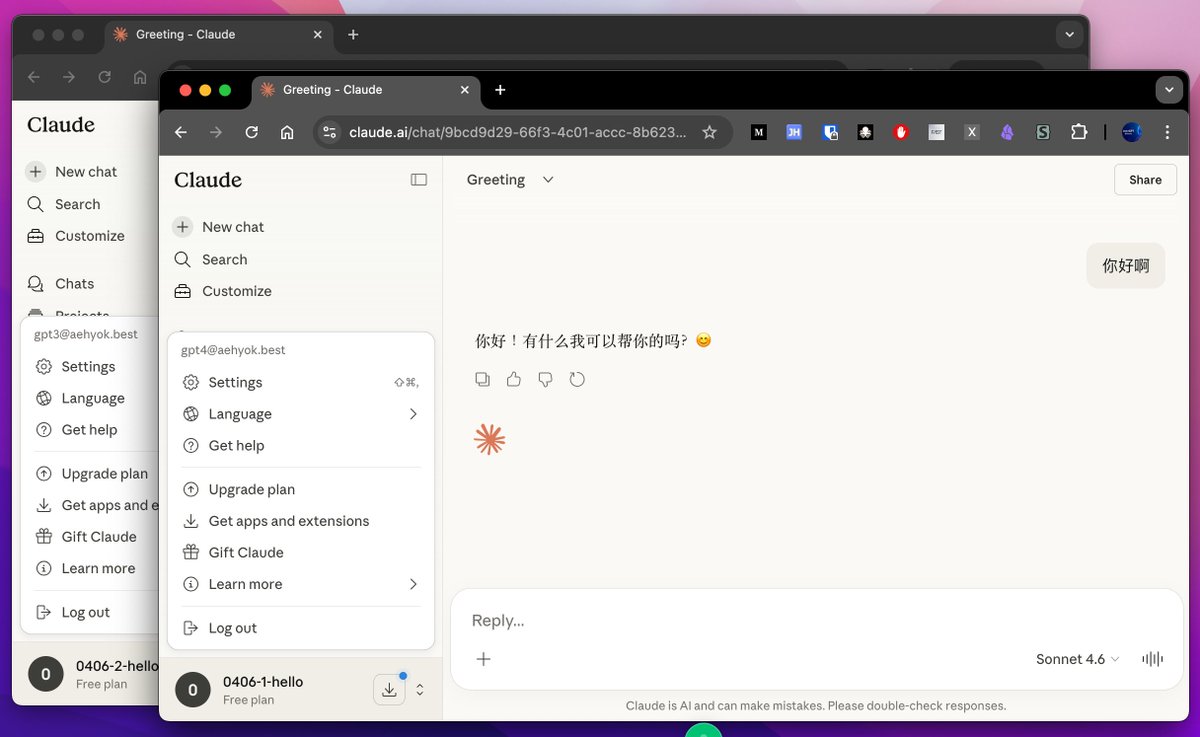The width and height of the screenshot is (1200, 737).
Task: Click the red hand ad-blocker extension
Action: click(x=901, y=132)
